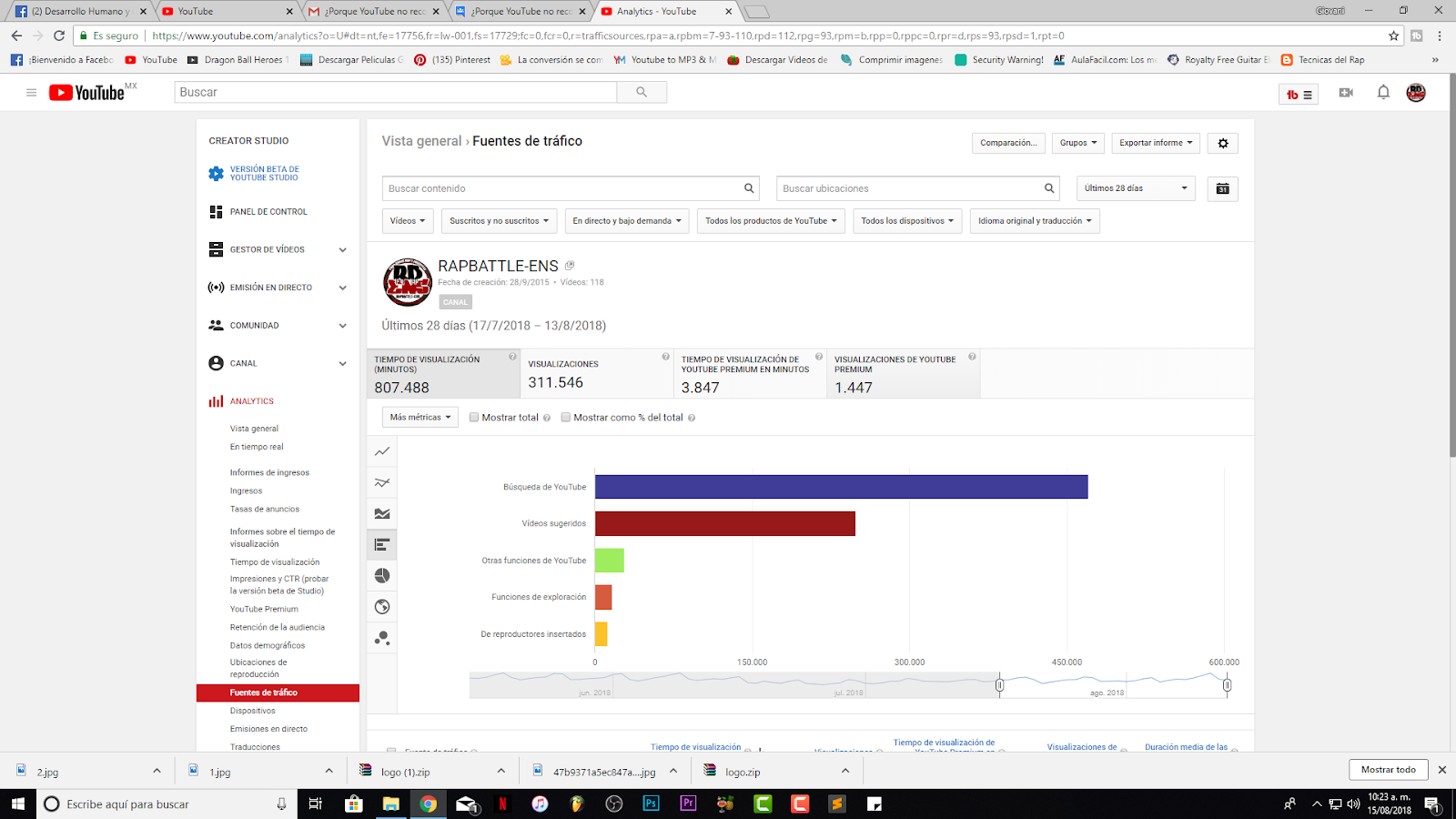
Task: Open En directo y bajo demanda dropdown
Action: coord(627,221)
